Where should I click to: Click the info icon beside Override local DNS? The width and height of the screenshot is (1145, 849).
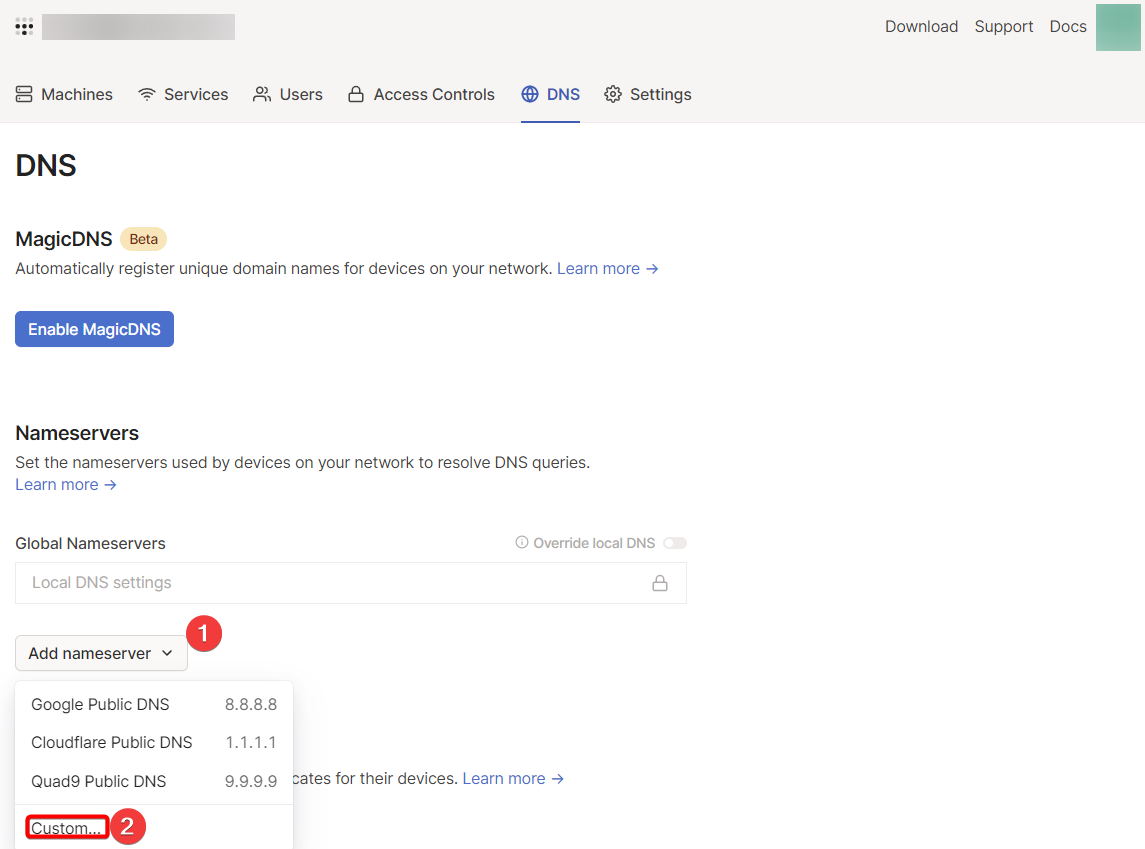[521, 543]
